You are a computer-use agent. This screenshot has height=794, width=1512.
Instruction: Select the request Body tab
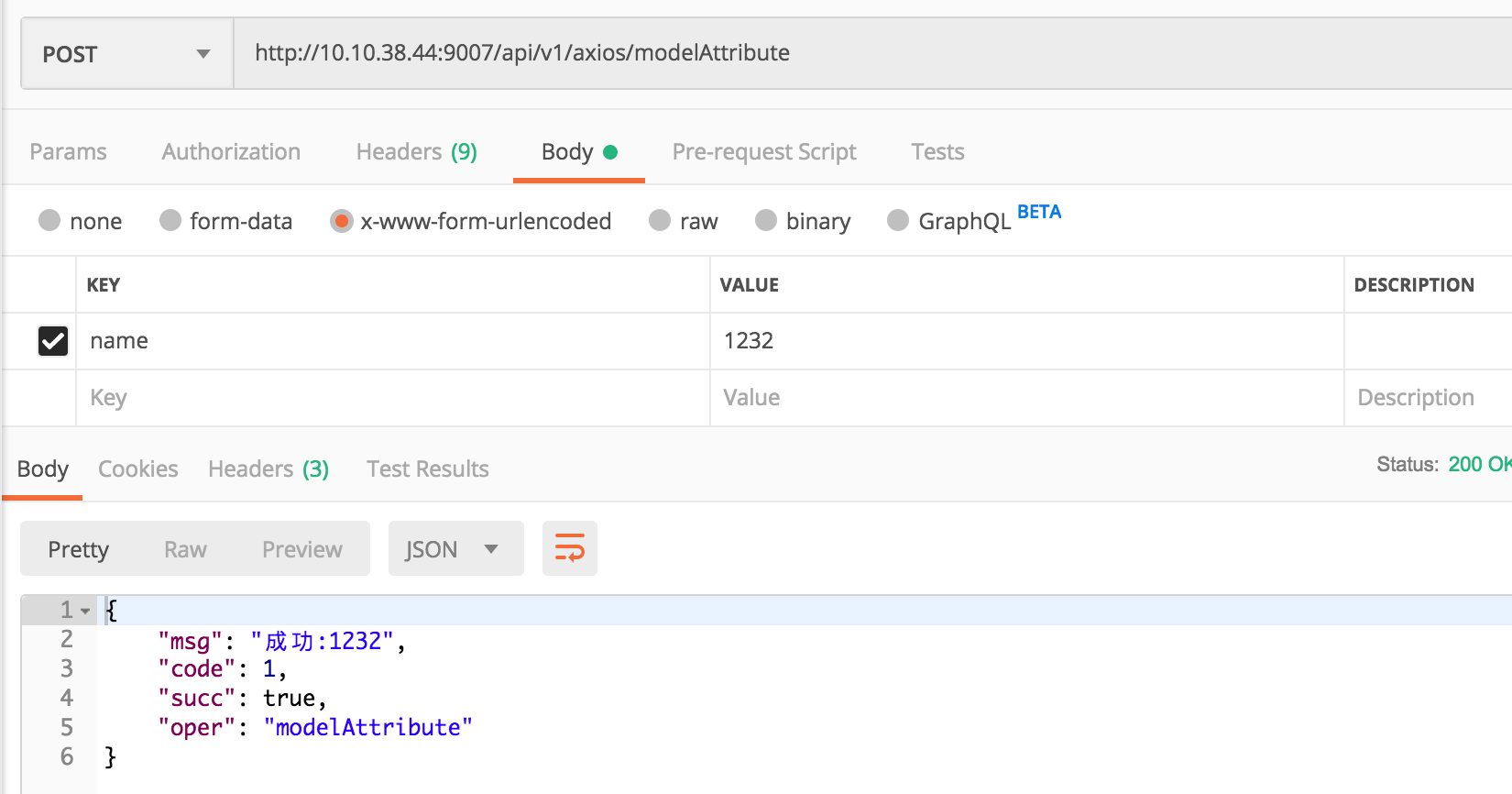click(579, 151)
